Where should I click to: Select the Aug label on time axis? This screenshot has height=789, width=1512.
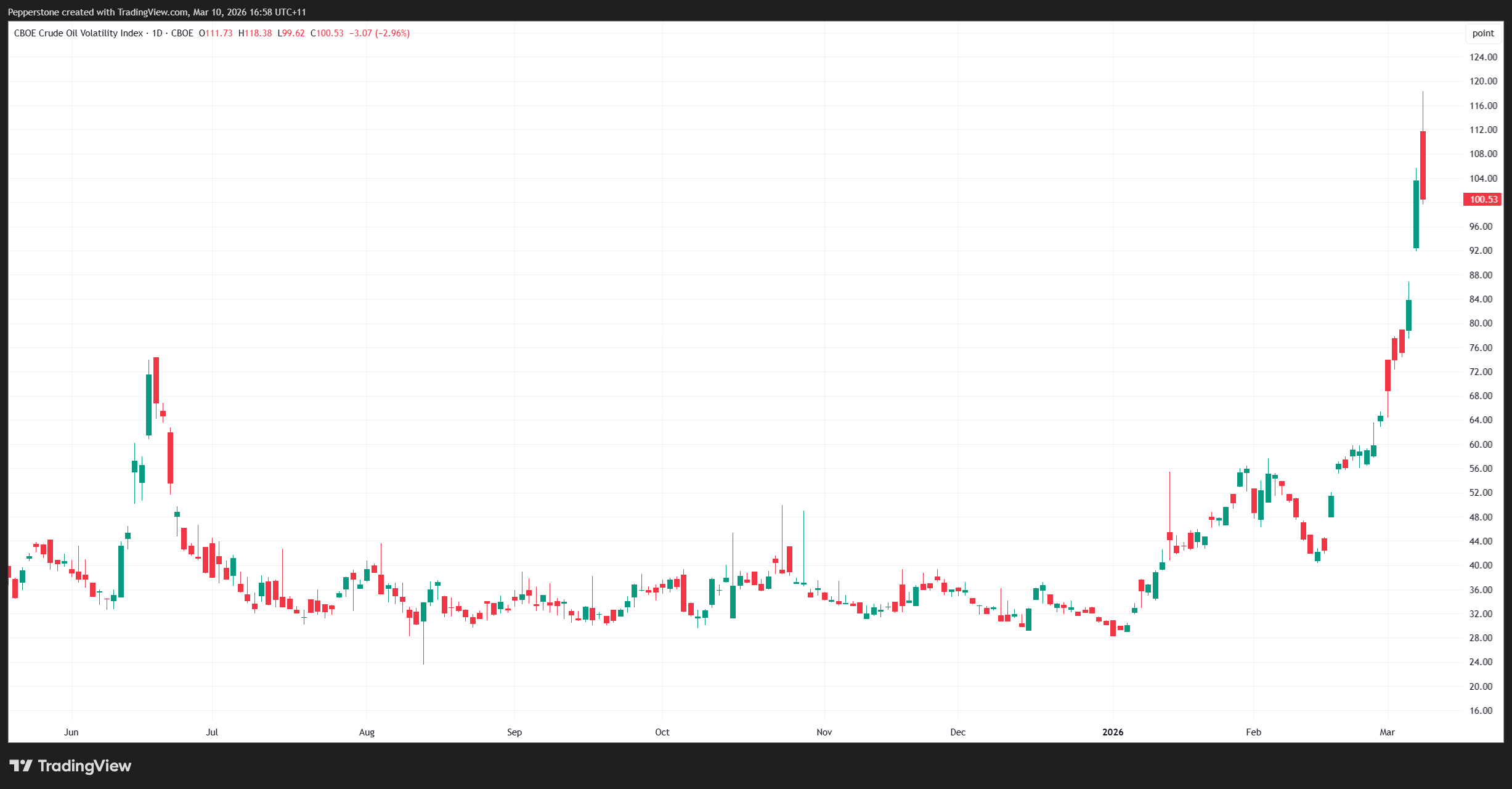tap(367, 732)
